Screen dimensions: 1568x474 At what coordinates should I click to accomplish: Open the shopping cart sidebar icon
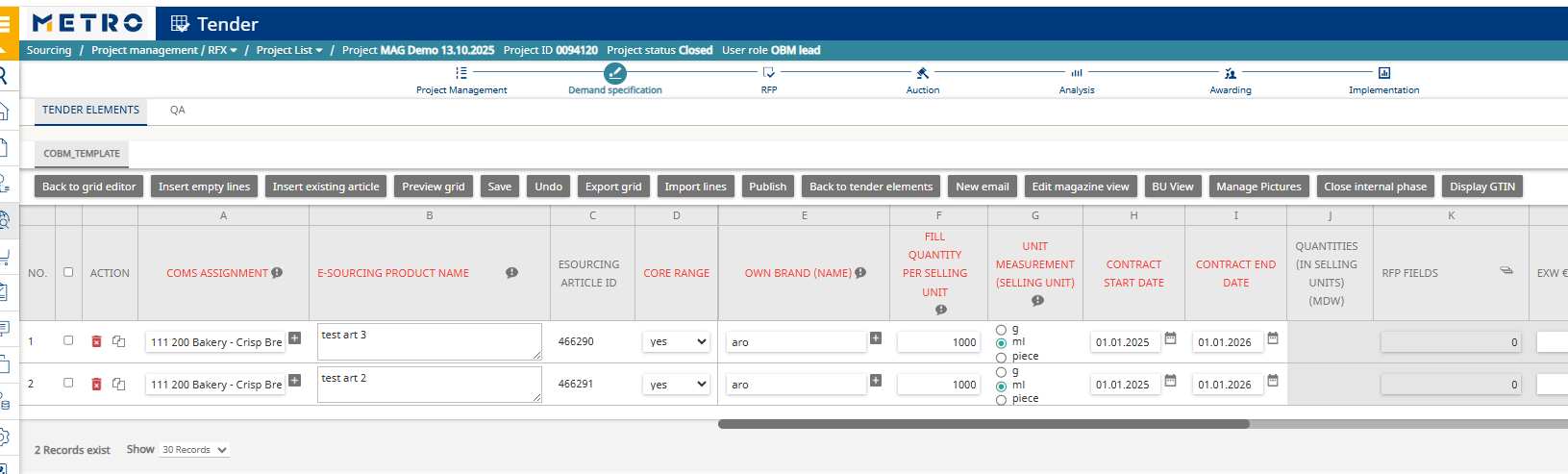[4, 257]
